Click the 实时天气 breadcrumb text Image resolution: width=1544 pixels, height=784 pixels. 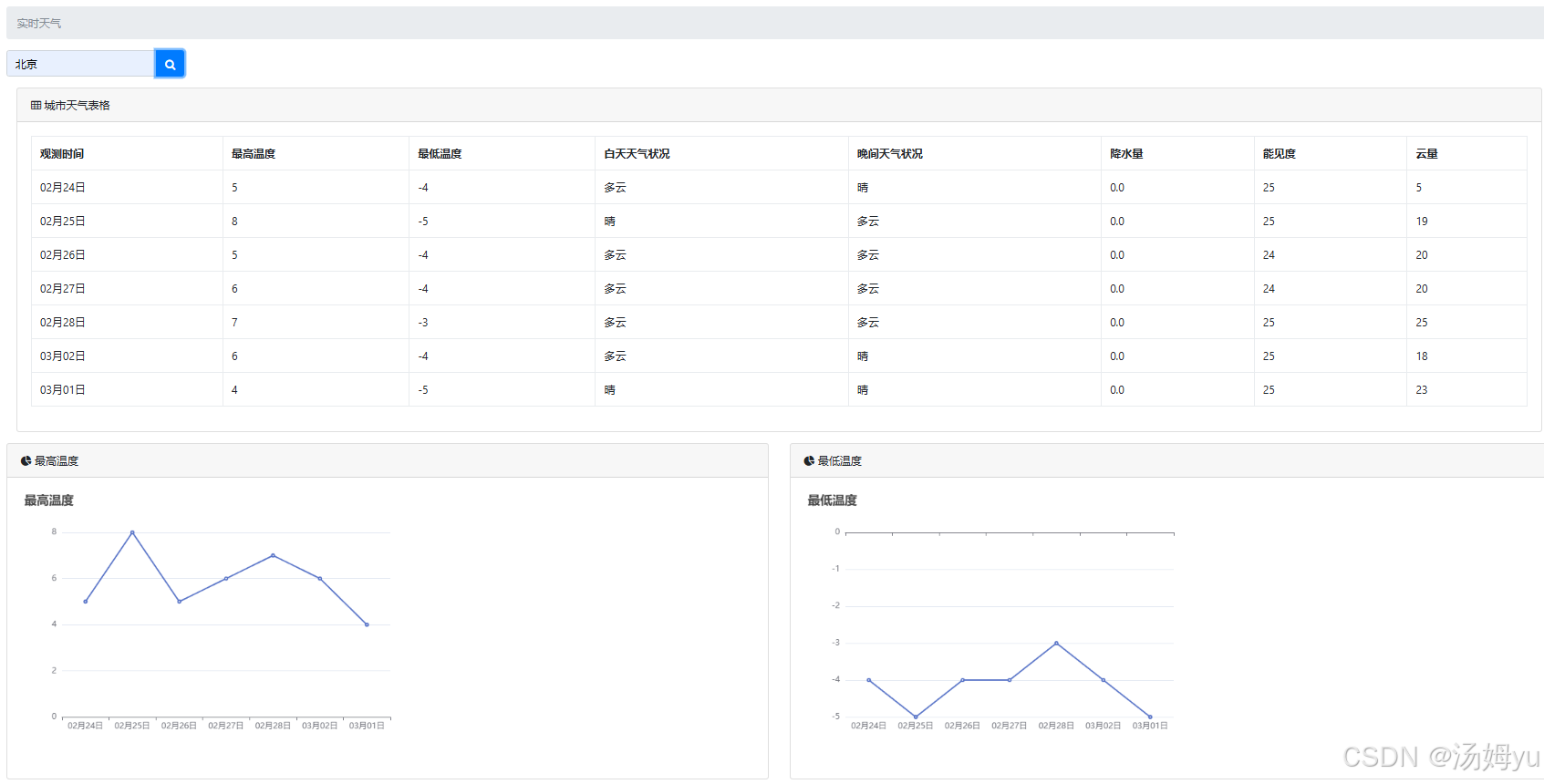39,24
